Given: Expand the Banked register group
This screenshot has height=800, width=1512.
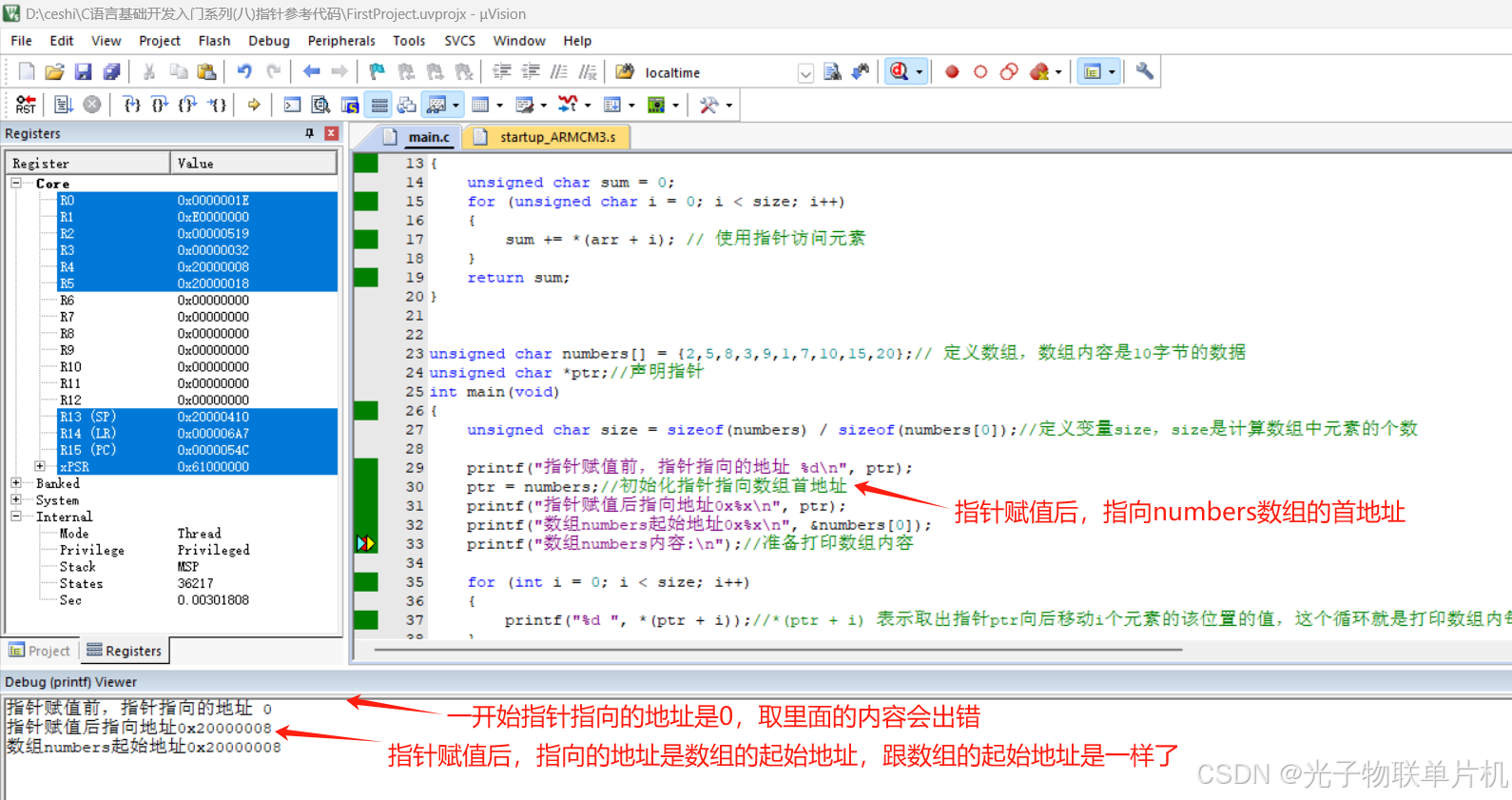Looking at the screenshot, I should [x=16, y=483].
